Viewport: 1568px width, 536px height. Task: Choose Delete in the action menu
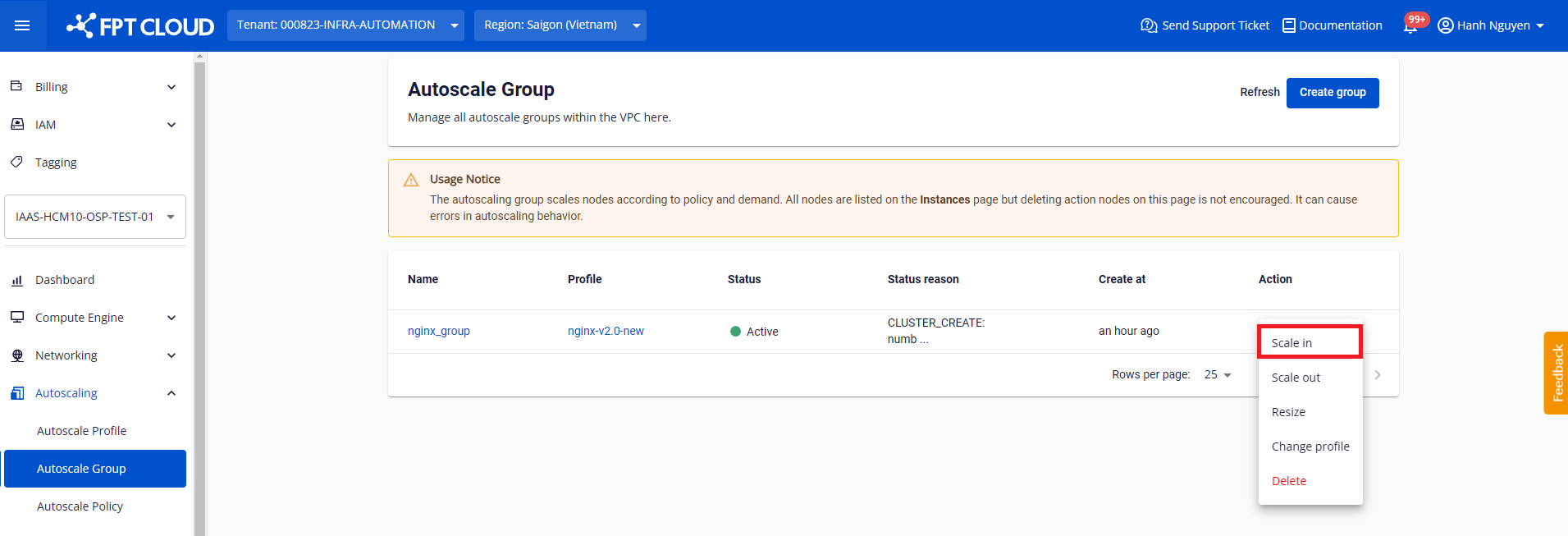[1289, 481]
